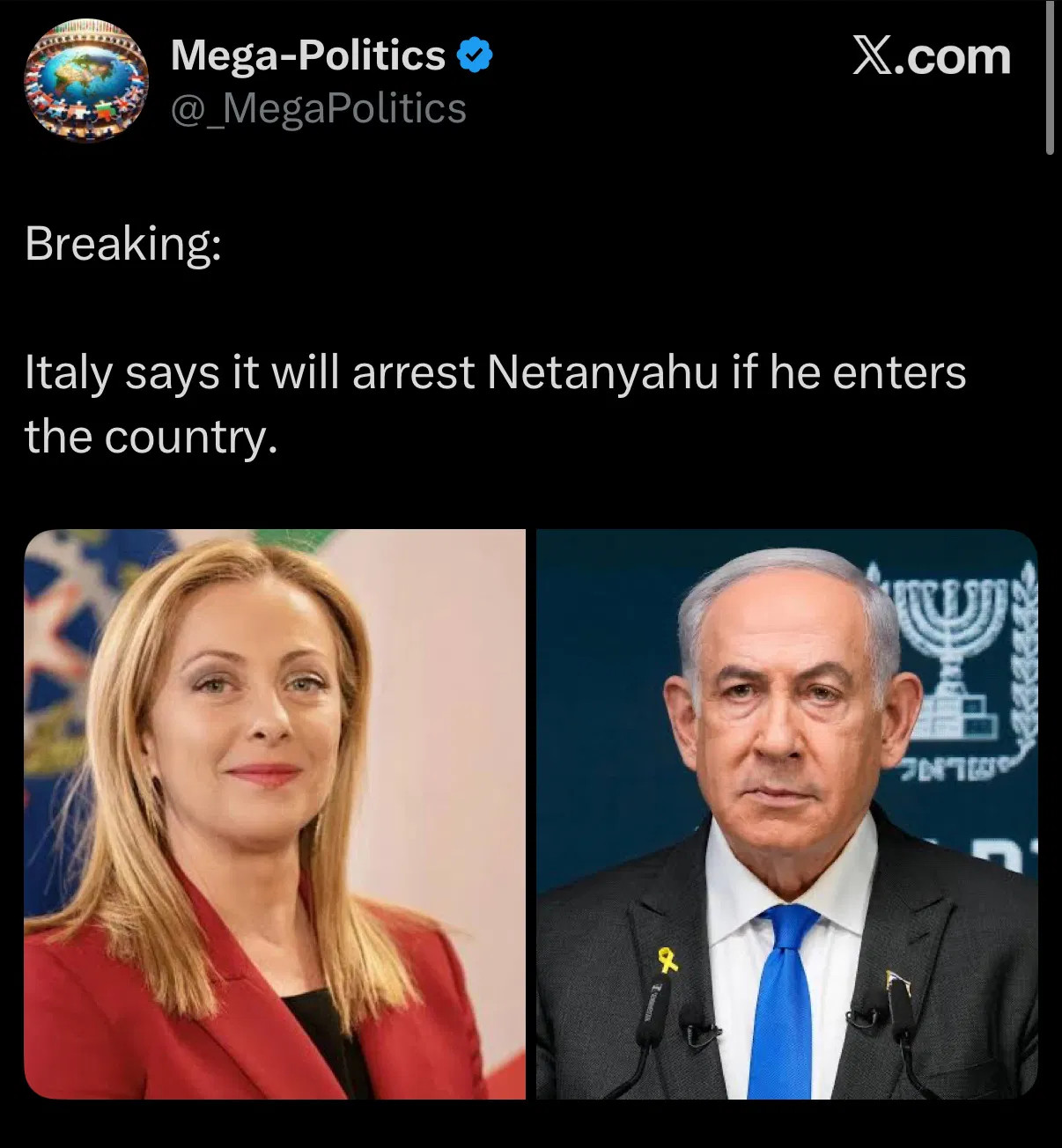Click the left microphone beside the ribbon
Viewport: 1062px width, 1148px height.
click(653, 1012)
